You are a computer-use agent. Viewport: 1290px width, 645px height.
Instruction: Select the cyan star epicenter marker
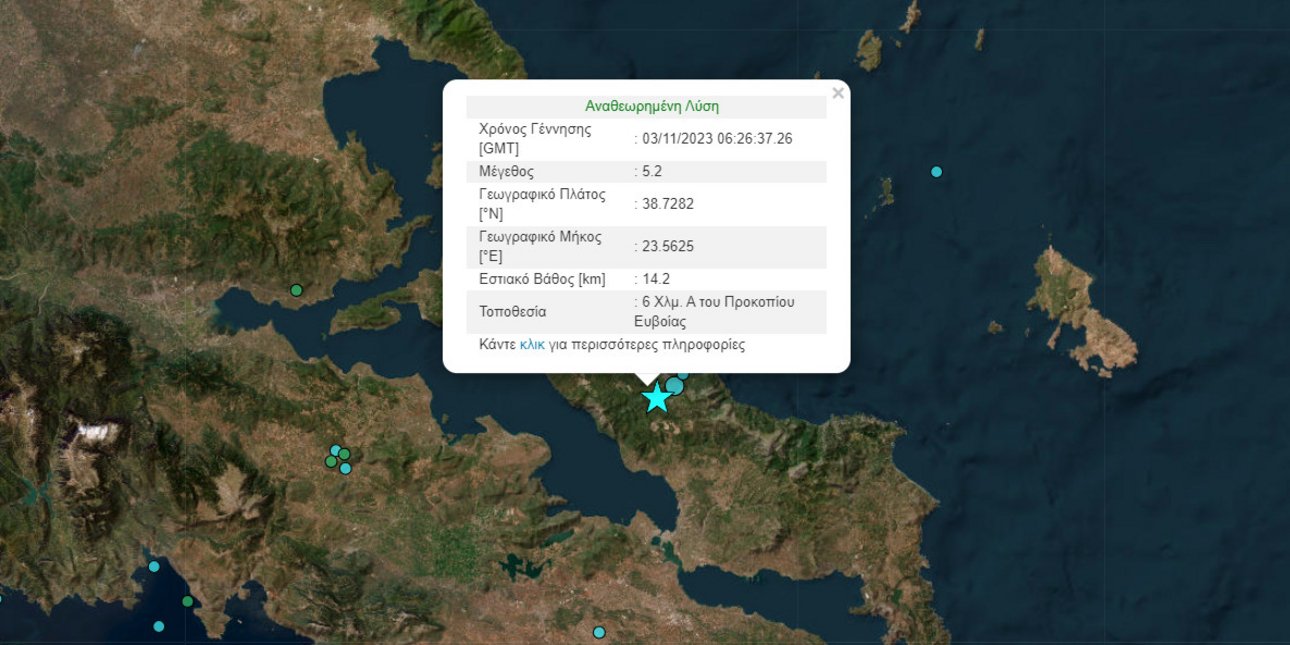(x=657, y=399)
